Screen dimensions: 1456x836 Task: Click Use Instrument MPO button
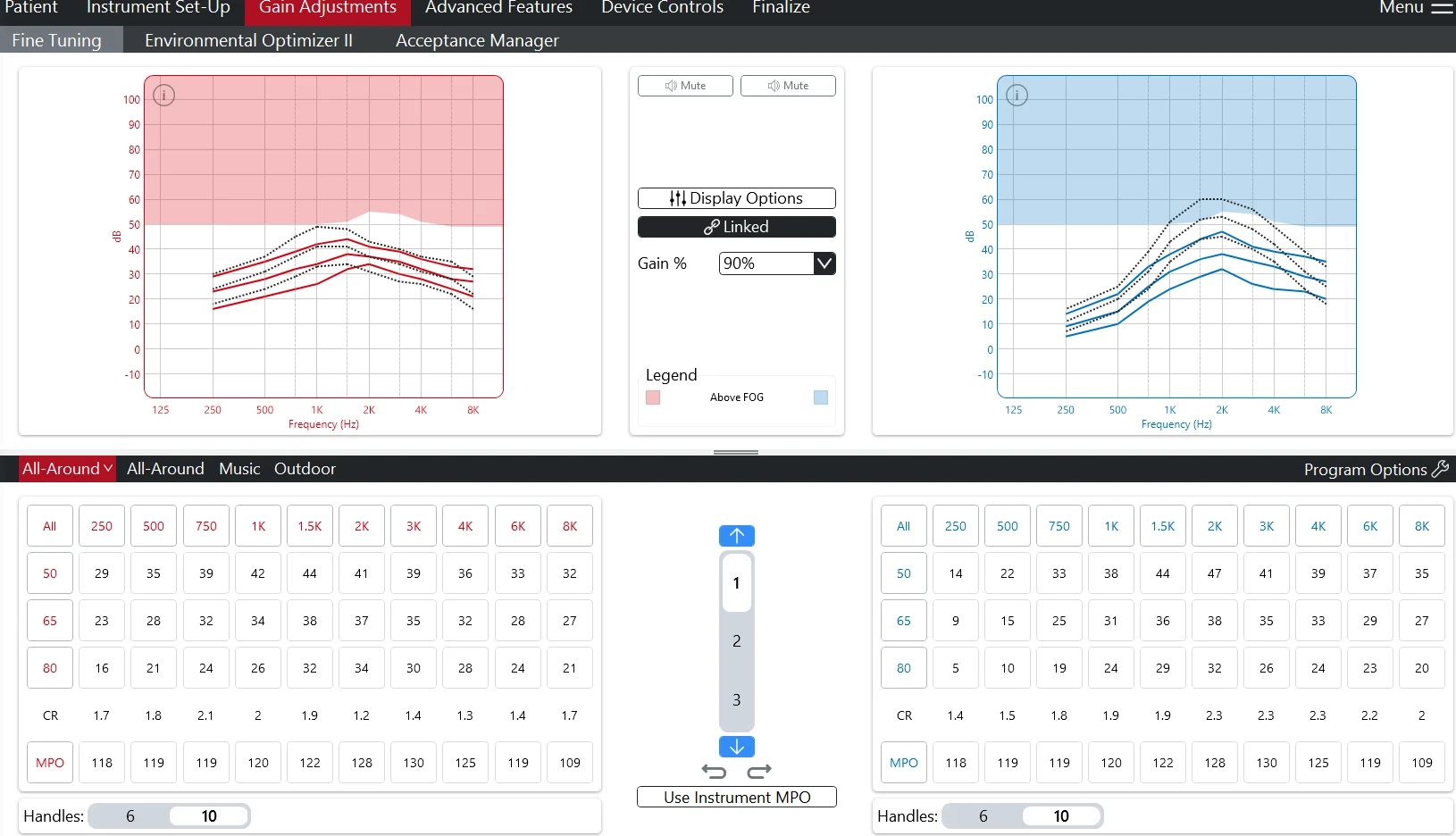tap(737, 797)
